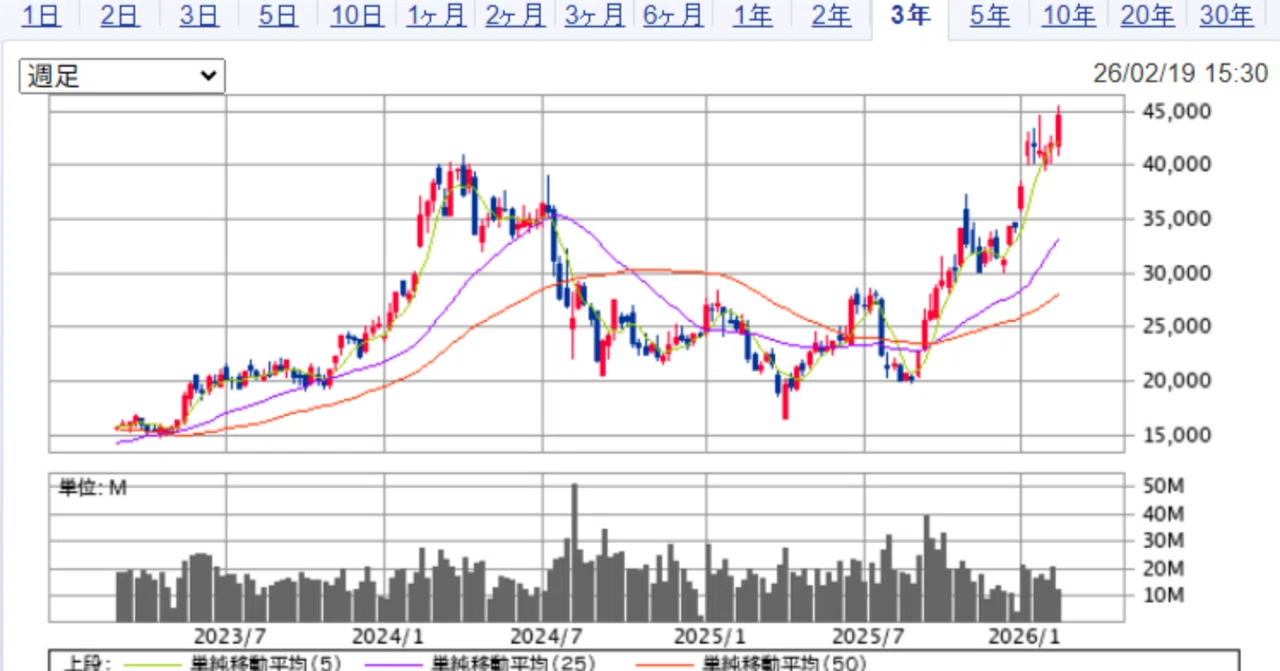Viewport: 1280px width, 671px height.
Task: Show the 5年 chart period
Action: (989, 15)
